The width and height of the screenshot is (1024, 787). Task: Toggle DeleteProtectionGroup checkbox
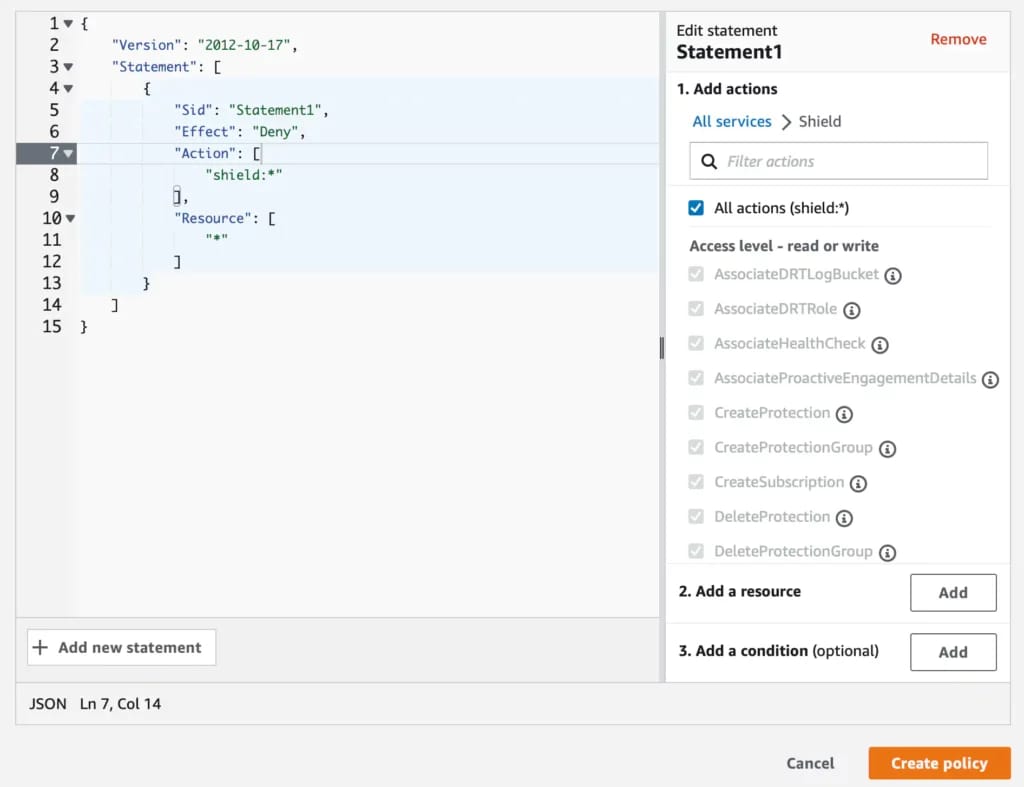696,551
